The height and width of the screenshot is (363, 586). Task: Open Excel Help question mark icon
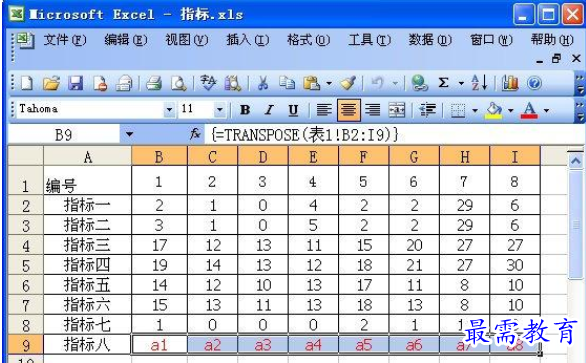coord(534,83)
